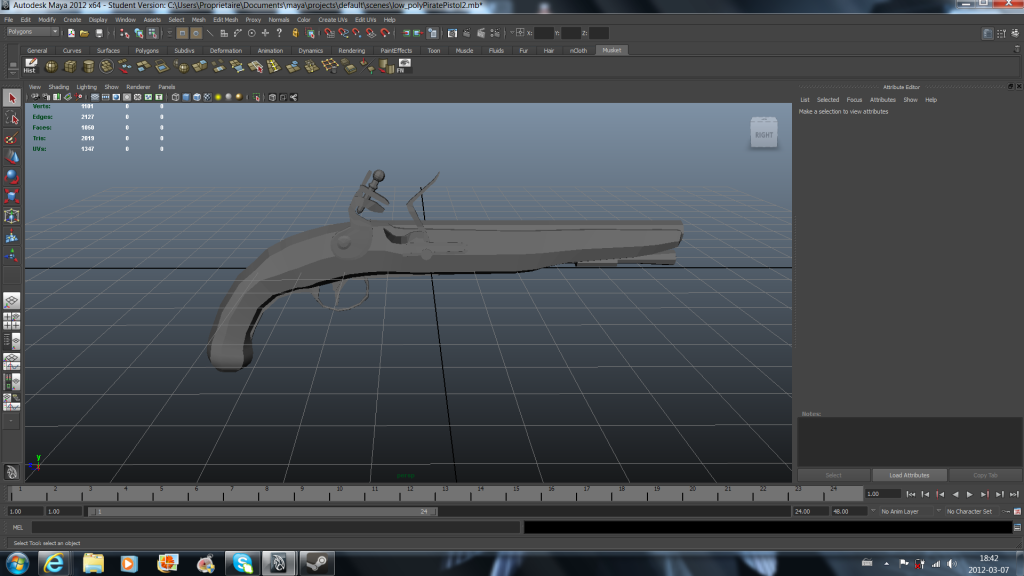Viewport: 1024px width, 576px height.
Task: Toggle the lock selection icon
Action: point(295,33)
